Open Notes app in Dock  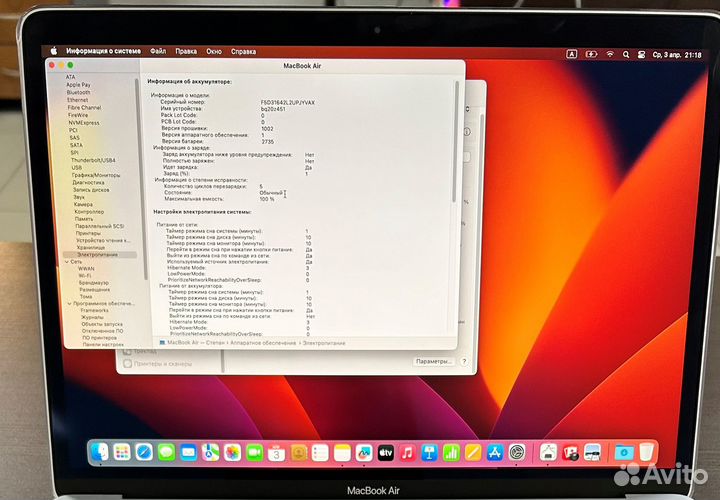(x=342, y=453)
